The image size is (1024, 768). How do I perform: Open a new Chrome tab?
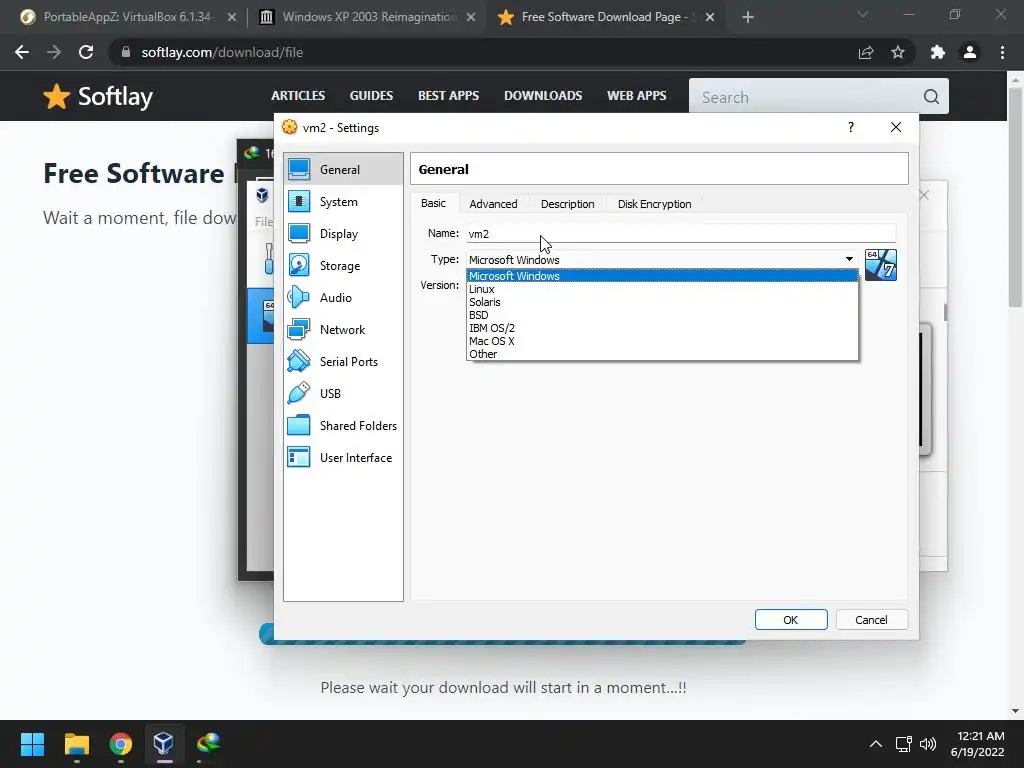[x=748, y=17]
